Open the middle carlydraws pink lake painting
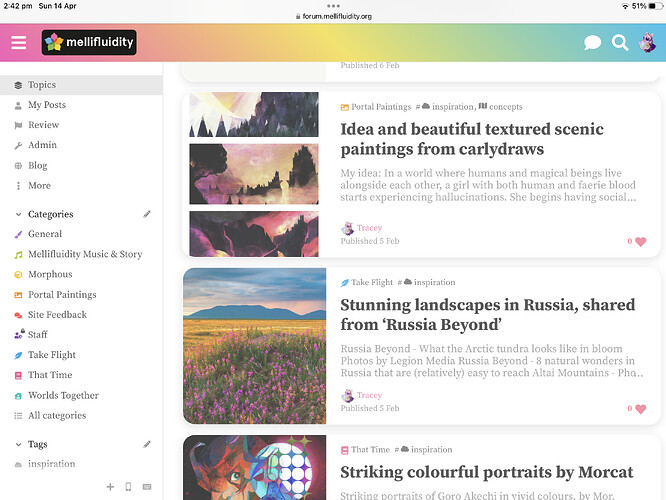 coord(254,174)
